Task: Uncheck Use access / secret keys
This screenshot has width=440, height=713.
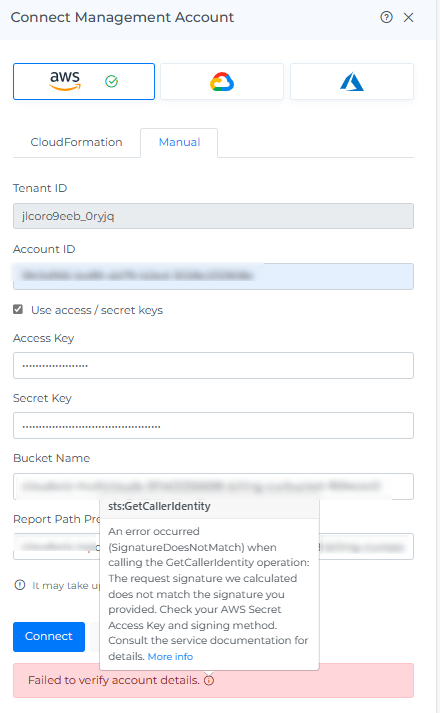Action: coord(18,310)
